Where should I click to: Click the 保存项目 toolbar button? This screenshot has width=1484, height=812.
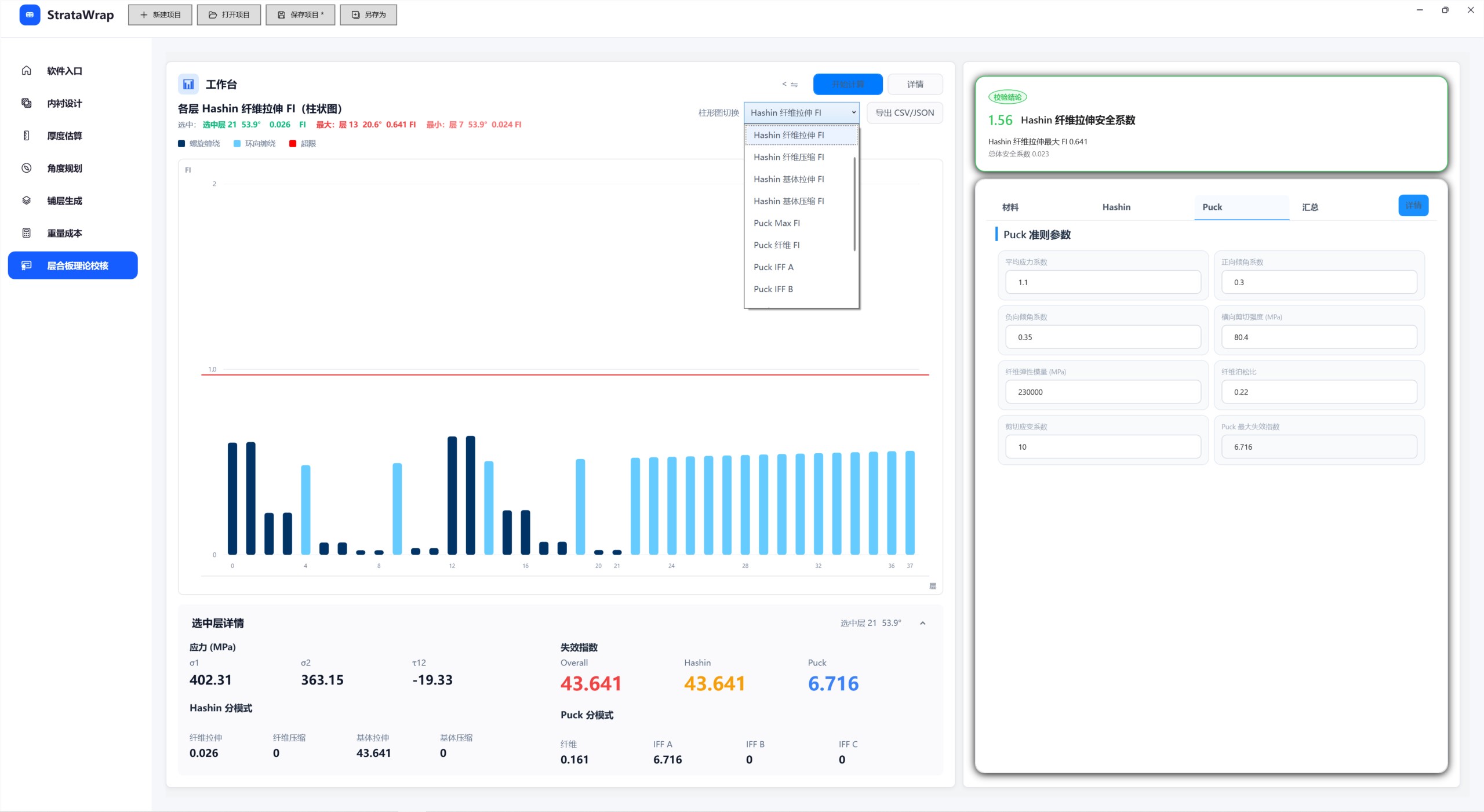[300, 14]
